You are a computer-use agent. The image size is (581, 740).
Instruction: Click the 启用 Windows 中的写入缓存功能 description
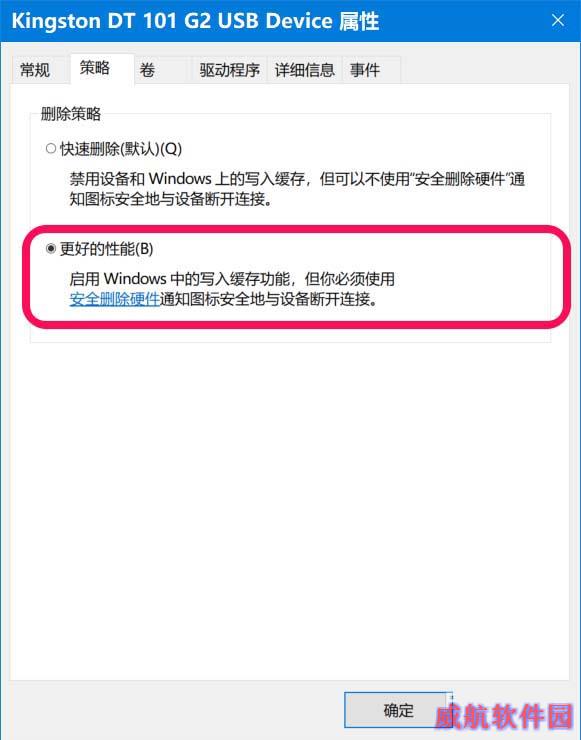click(232, 279)
